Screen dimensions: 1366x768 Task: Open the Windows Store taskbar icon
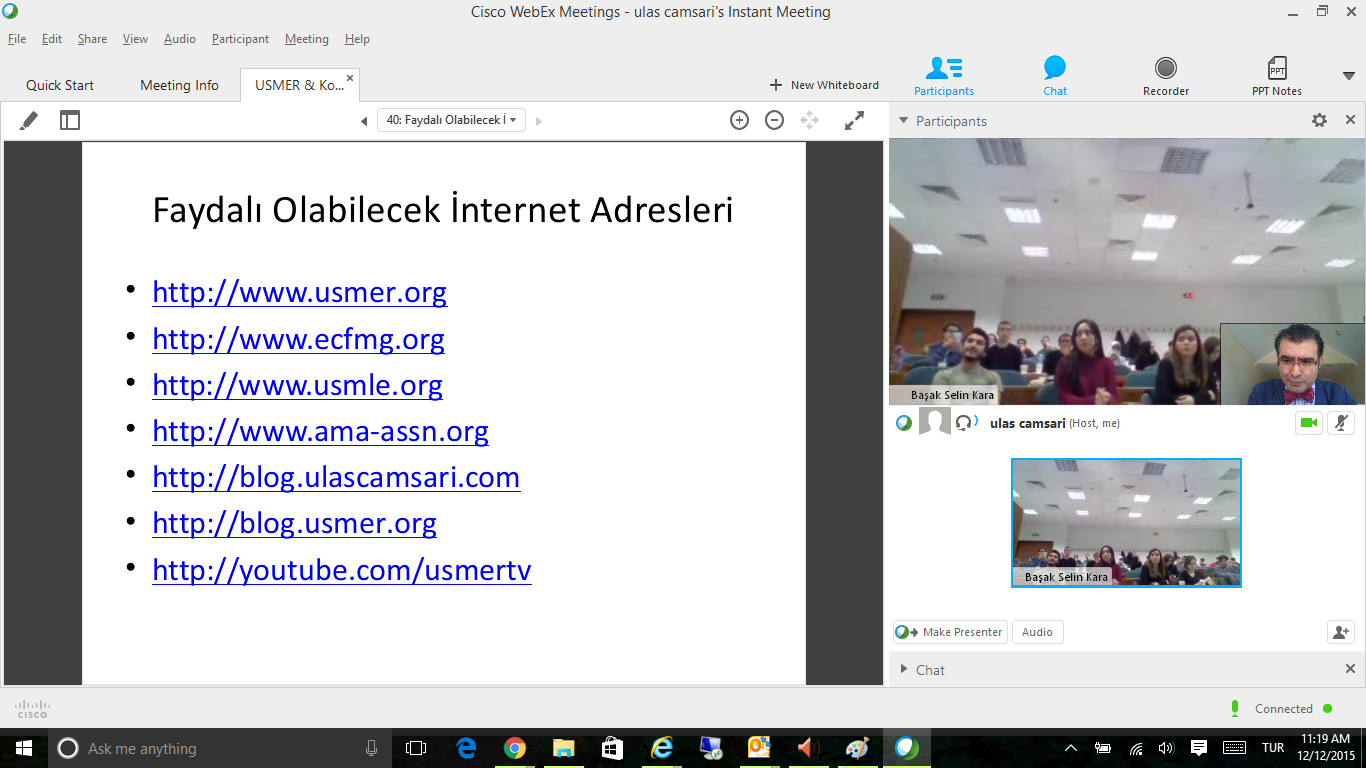click(612, 748)
